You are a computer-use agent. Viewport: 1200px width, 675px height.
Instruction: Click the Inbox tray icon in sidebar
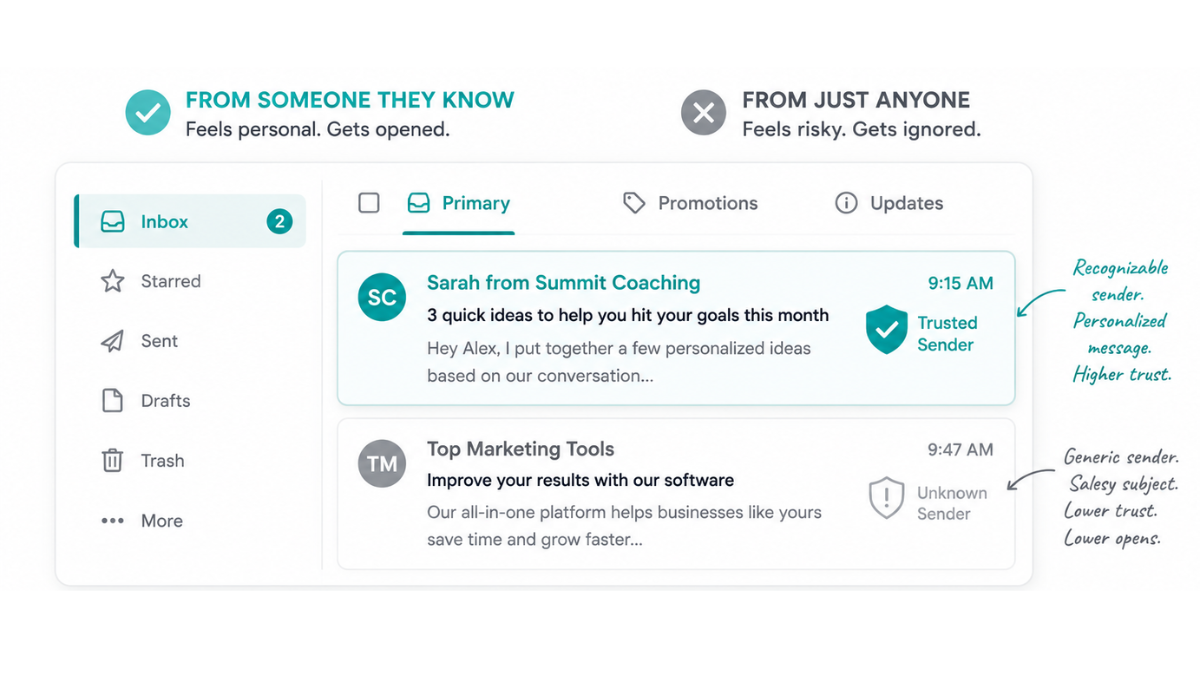113,222
